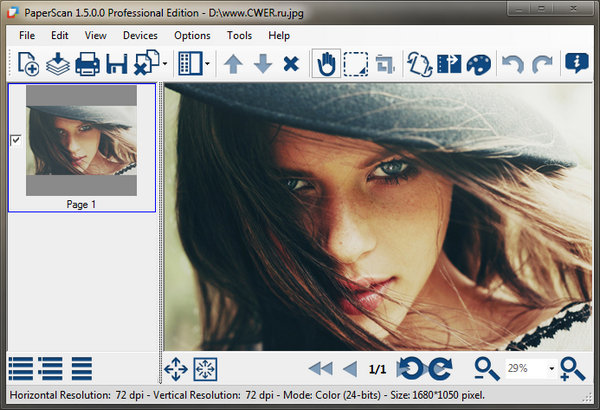Go to first page double arrow
The height and width of the screenshot is (410, 600).
coord(321,369)
